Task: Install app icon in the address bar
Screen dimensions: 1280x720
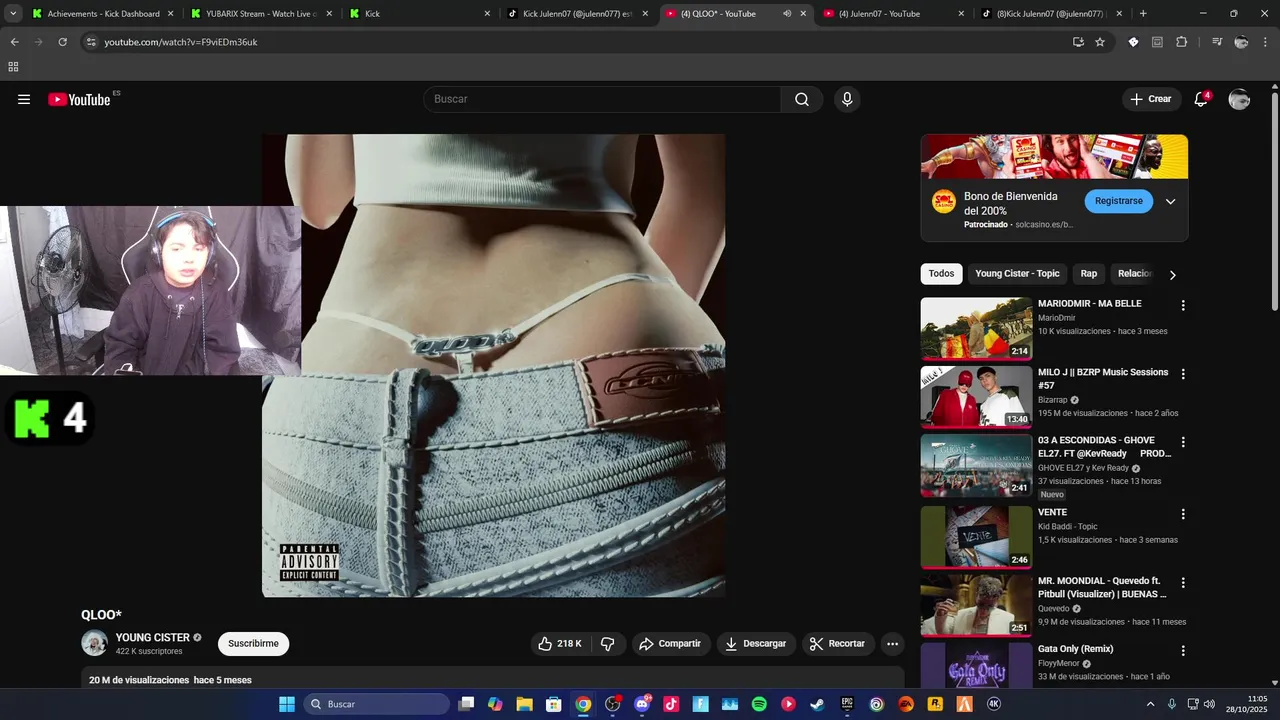Action: point(1078,42)
